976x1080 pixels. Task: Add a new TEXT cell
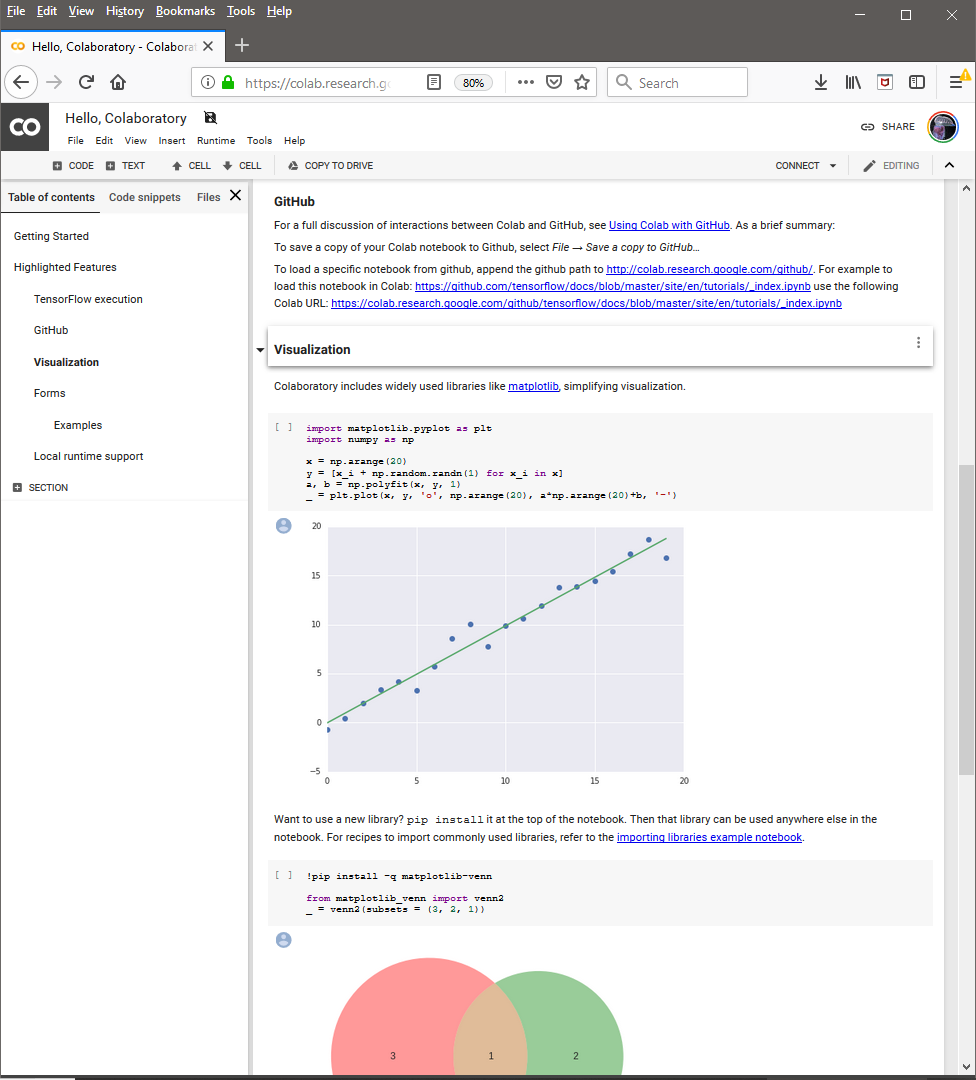tap(125, 166)
